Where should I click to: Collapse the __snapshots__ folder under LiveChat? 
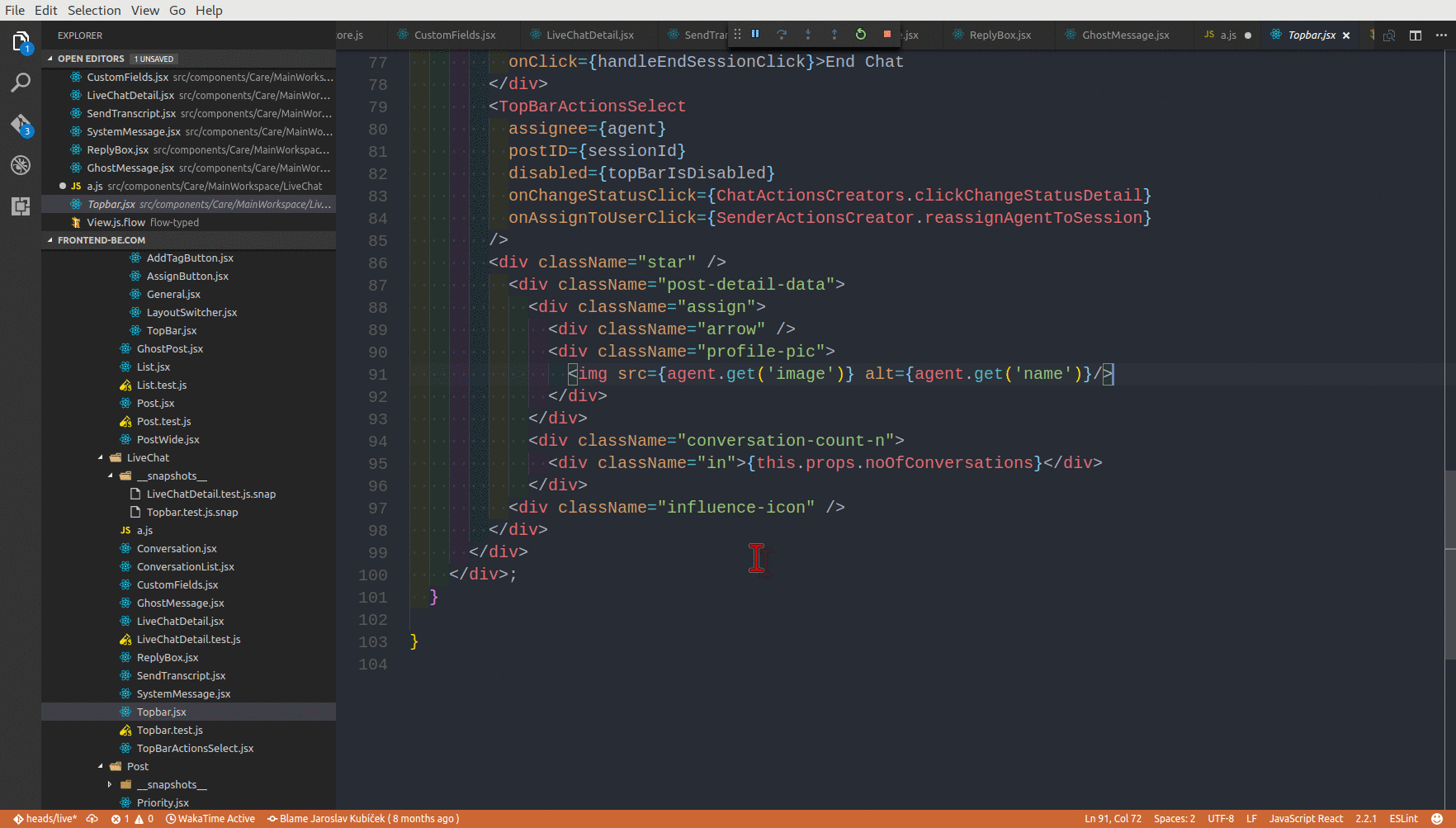172,476
